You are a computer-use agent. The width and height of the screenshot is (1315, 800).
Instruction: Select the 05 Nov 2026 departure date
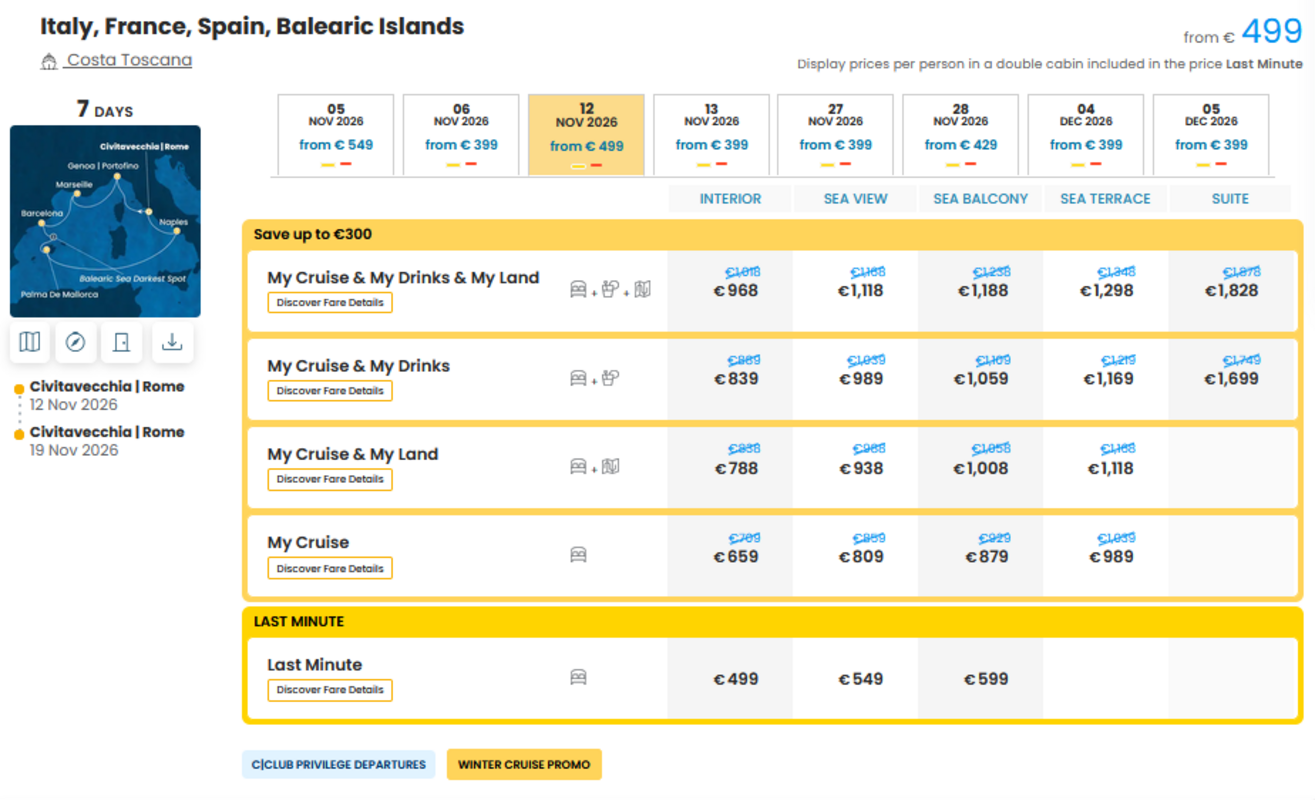(x=336, y=135)
